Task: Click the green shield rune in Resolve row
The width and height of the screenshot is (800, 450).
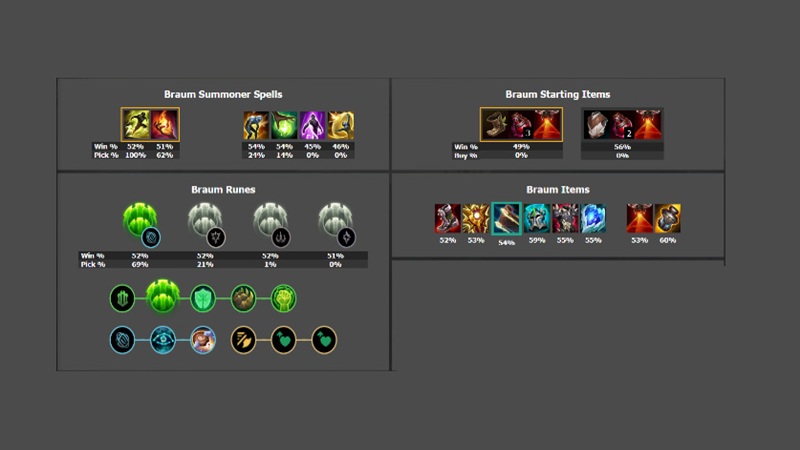Action: pyautogui.click(x=203, y=298)
